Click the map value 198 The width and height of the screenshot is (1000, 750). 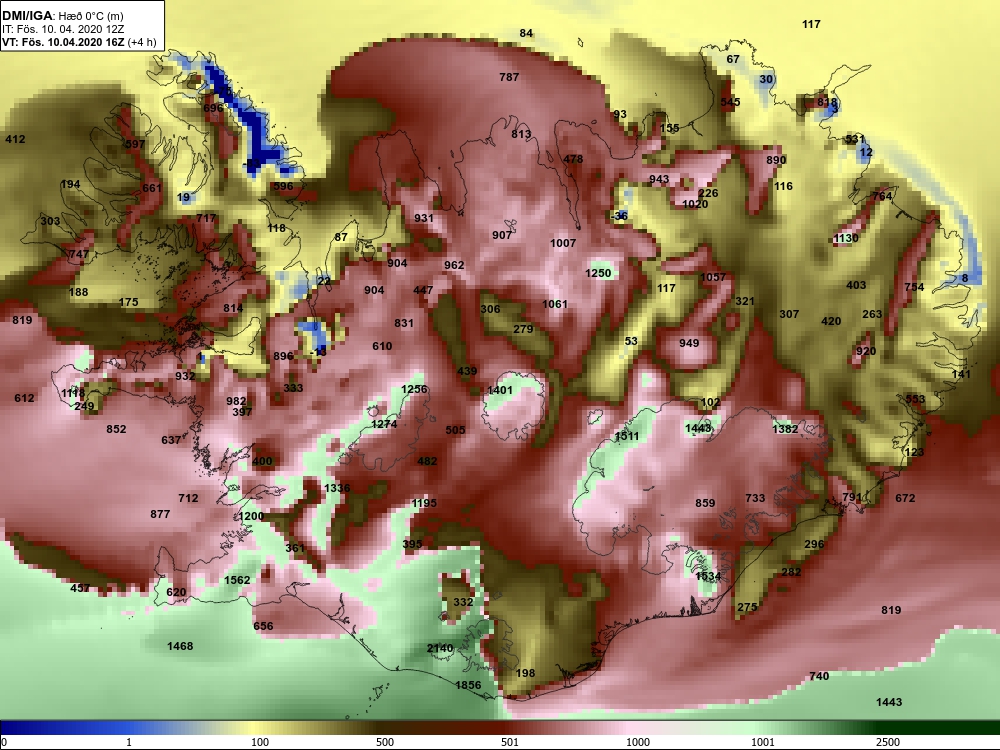pos(526,673)
